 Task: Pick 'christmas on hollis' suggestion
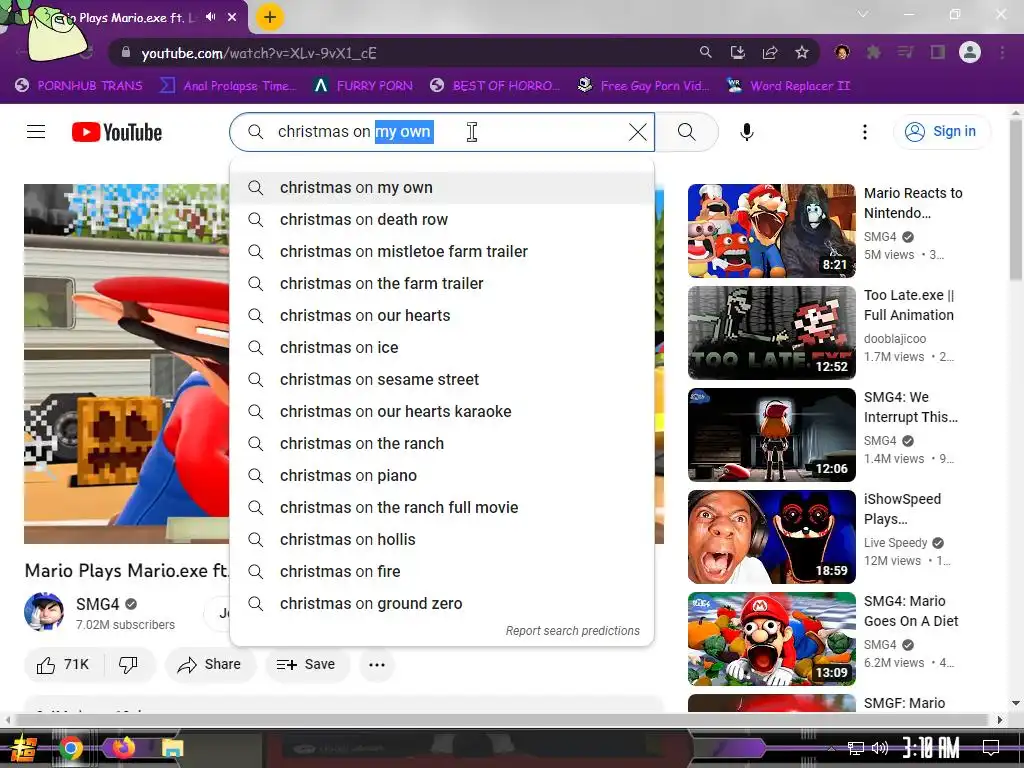click(442, 540)
